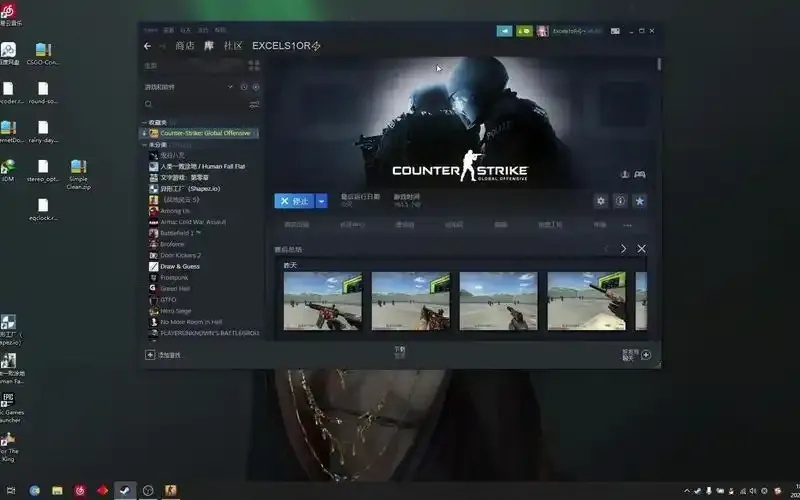Open the fourth screenshot thumbnail
The image size is (800, 500).
(x=587, y=301)
